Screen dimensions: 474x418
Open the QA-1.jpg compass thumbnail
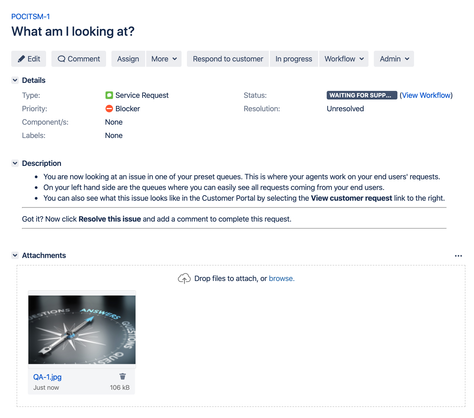pos(82,329)
